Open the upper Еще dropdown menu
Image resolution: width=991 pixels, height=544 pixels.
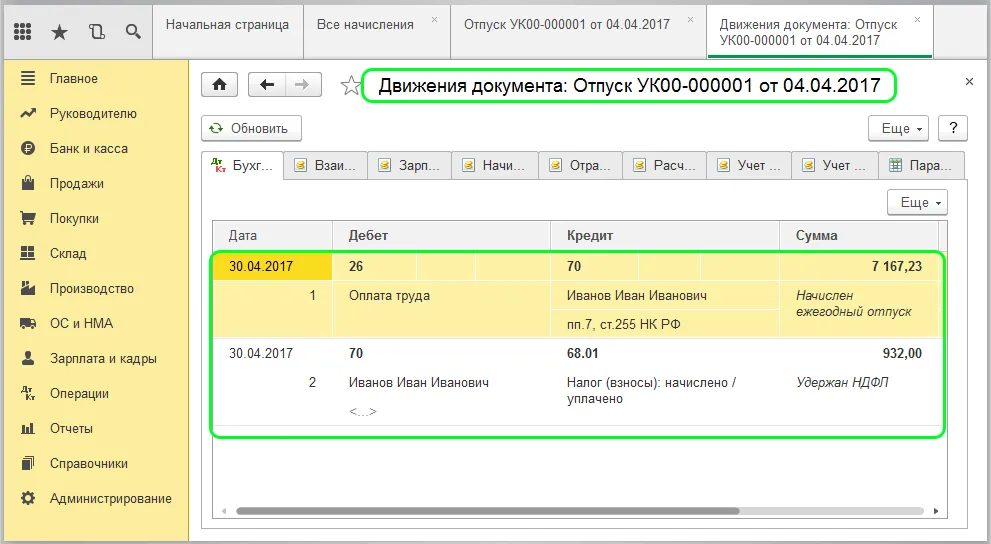pos(898,128)
